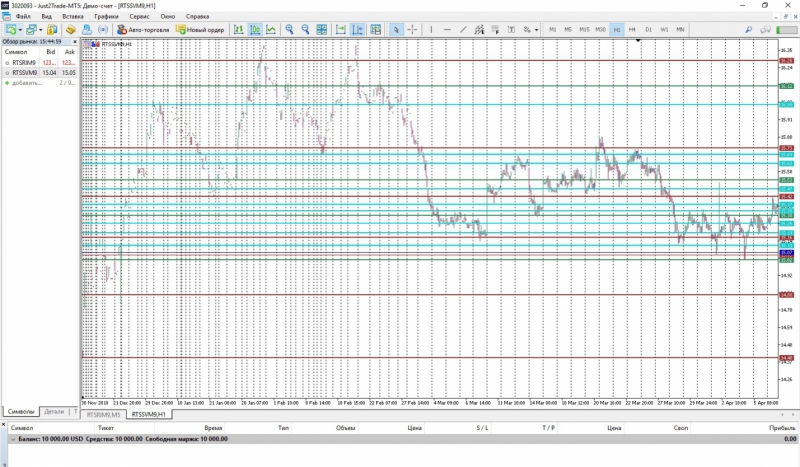The width and height of the screenshot is (800, 467).
Task: Switch to the Детали tab
Action: pyautogui.click(x=54, y=411)
